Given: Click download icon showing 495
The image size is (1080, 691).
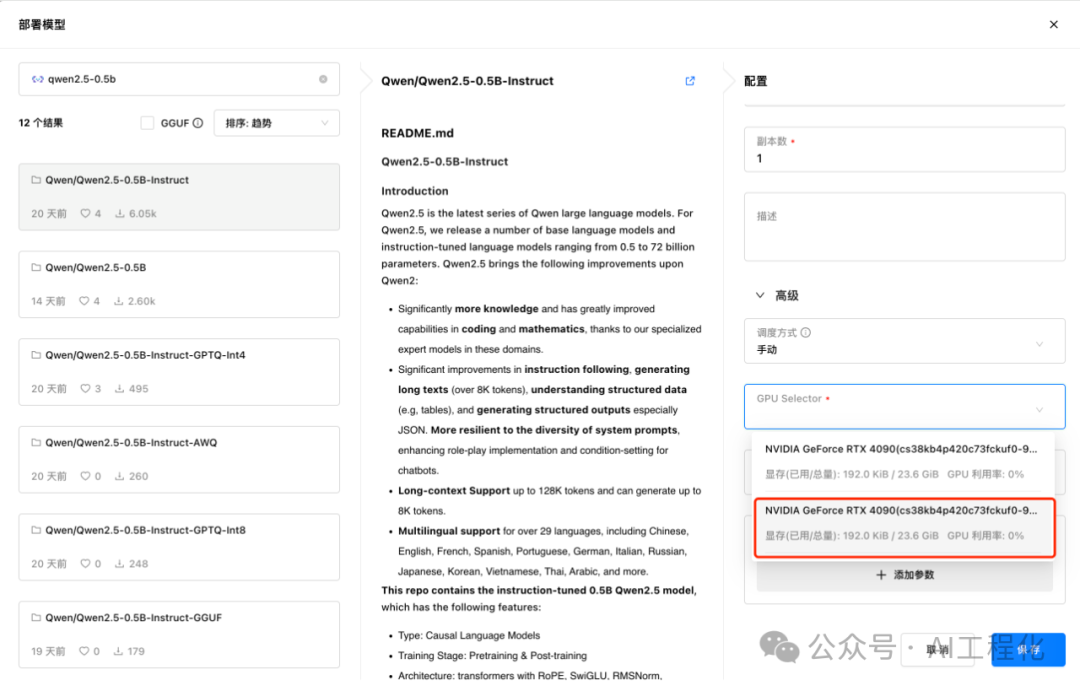Looking at the screenshot, I should (120, 389).
